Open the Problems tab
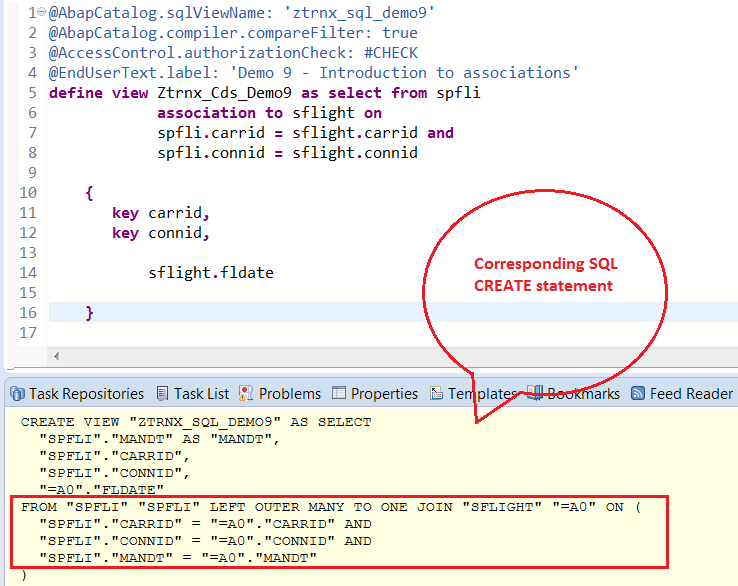The image size is (738, 586). point(280,393)
